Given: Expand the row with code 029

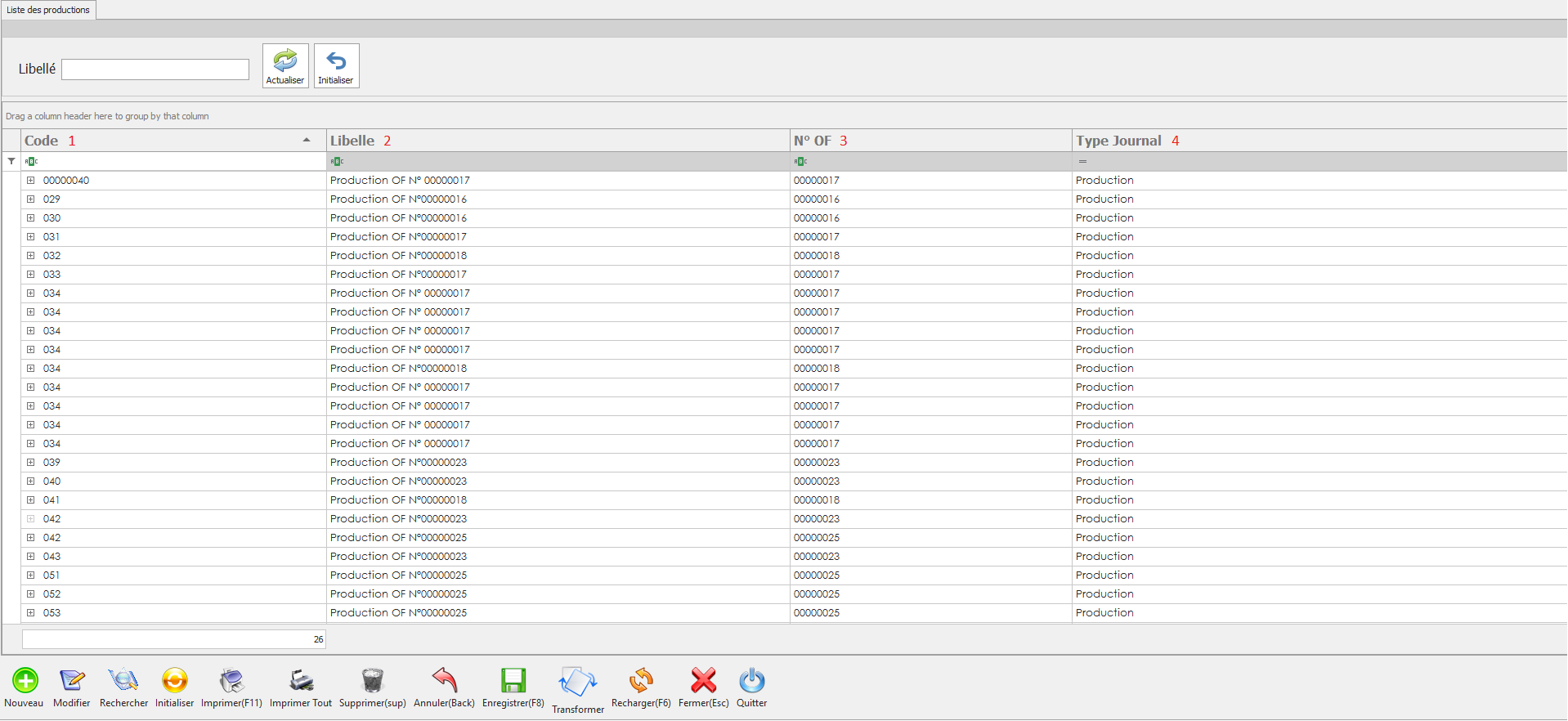Looking at the screenshot, I should point(31,199).
